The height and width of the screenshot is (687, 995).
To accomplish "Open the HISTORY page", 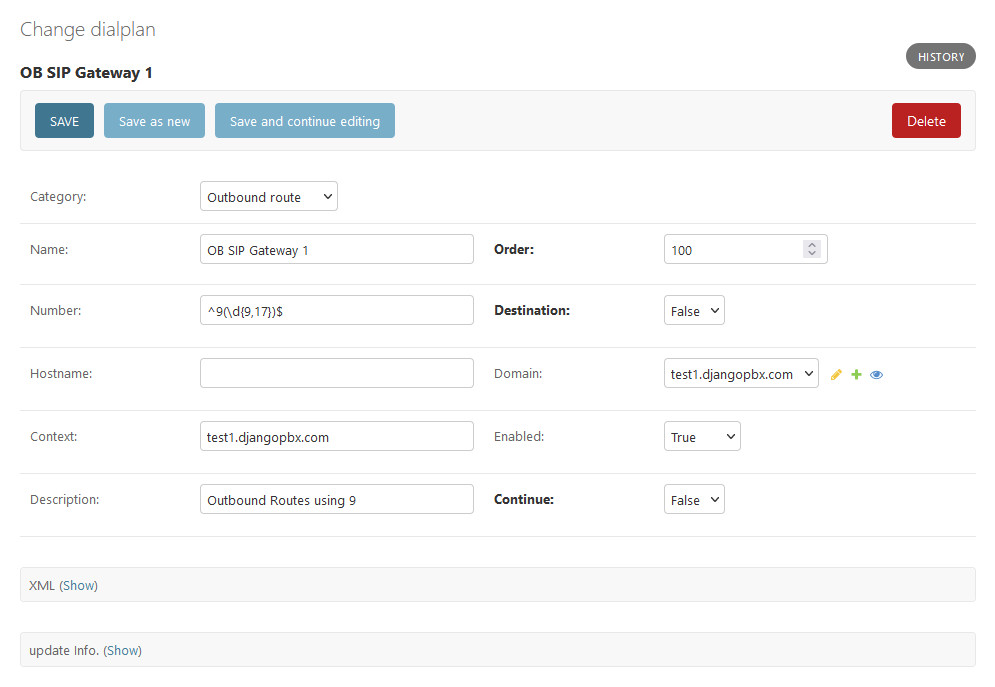I will point(940,57).
